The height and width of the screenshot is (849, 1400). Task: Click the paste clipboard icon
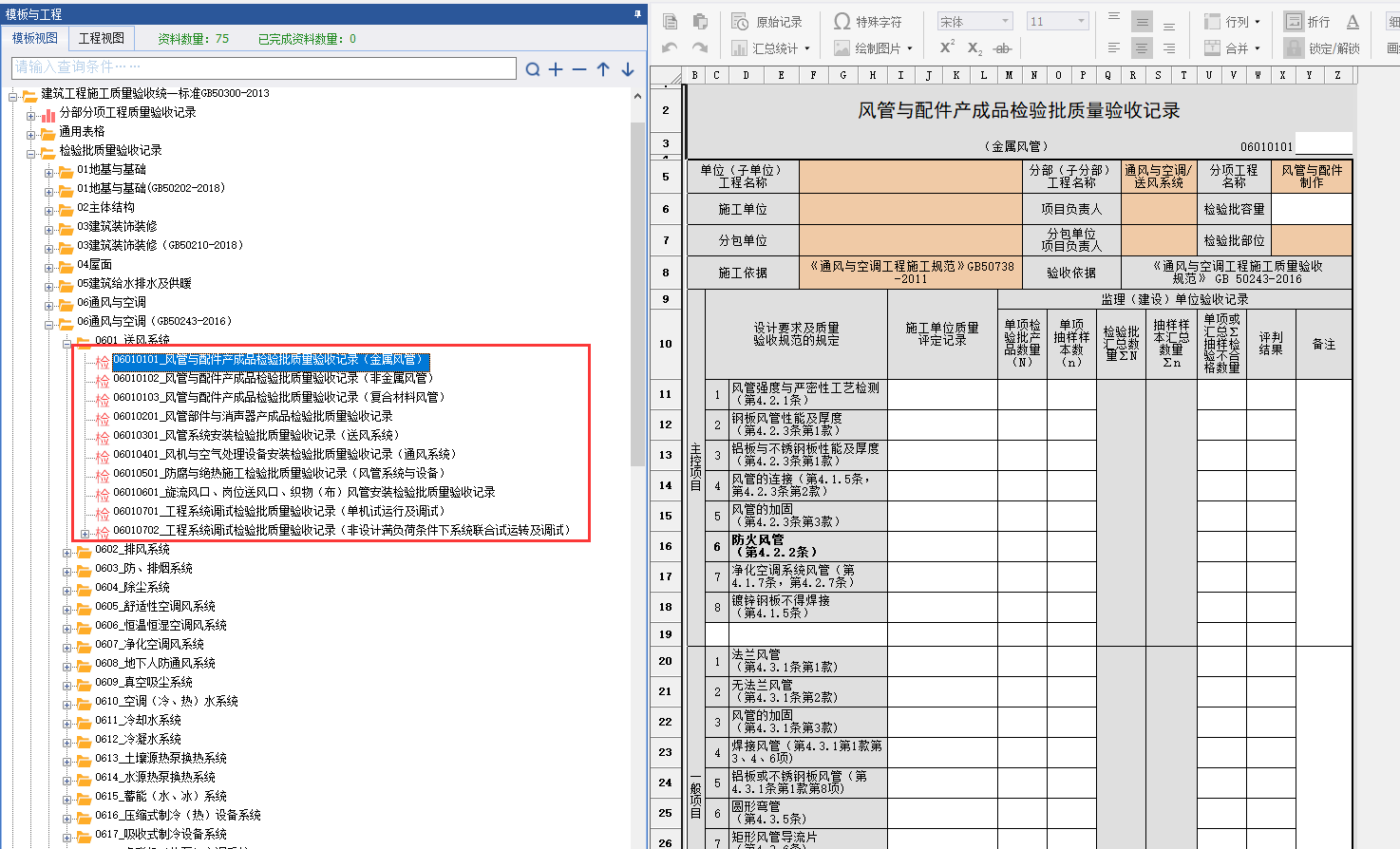[x=700, y=22]
